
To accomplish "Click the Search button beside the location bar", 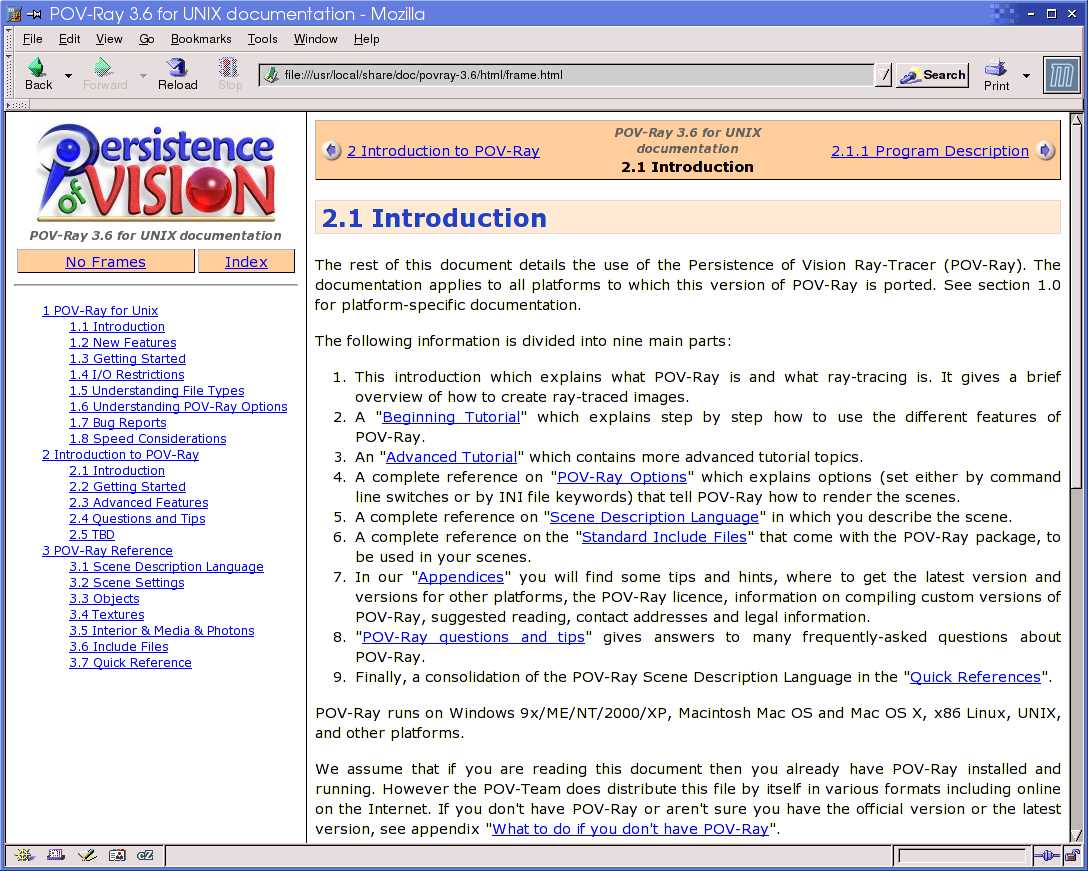I will [933, 75].
